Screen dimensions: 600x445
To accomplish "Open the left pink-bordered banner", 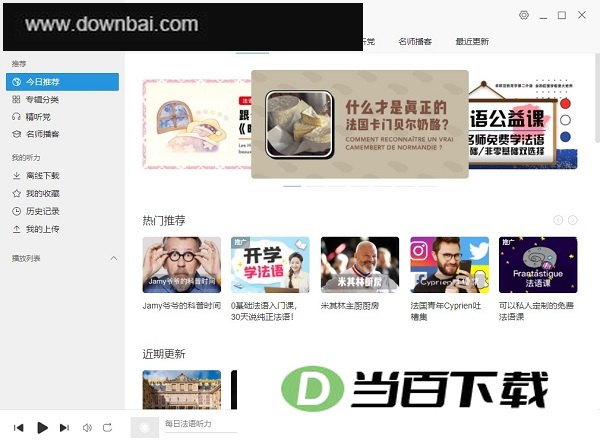I will [197, 124].
